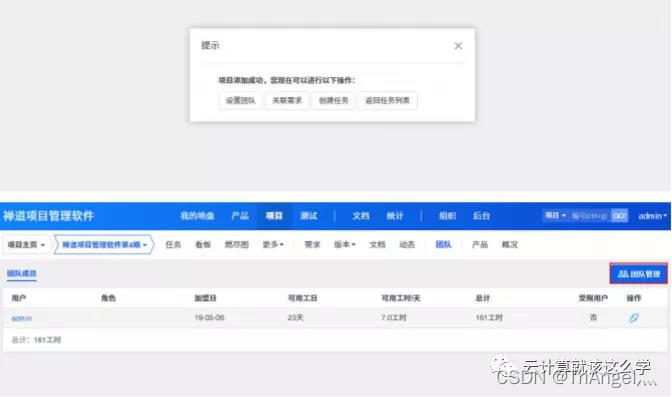Click the 总计：161工时 footer summary

coord(36,340)
